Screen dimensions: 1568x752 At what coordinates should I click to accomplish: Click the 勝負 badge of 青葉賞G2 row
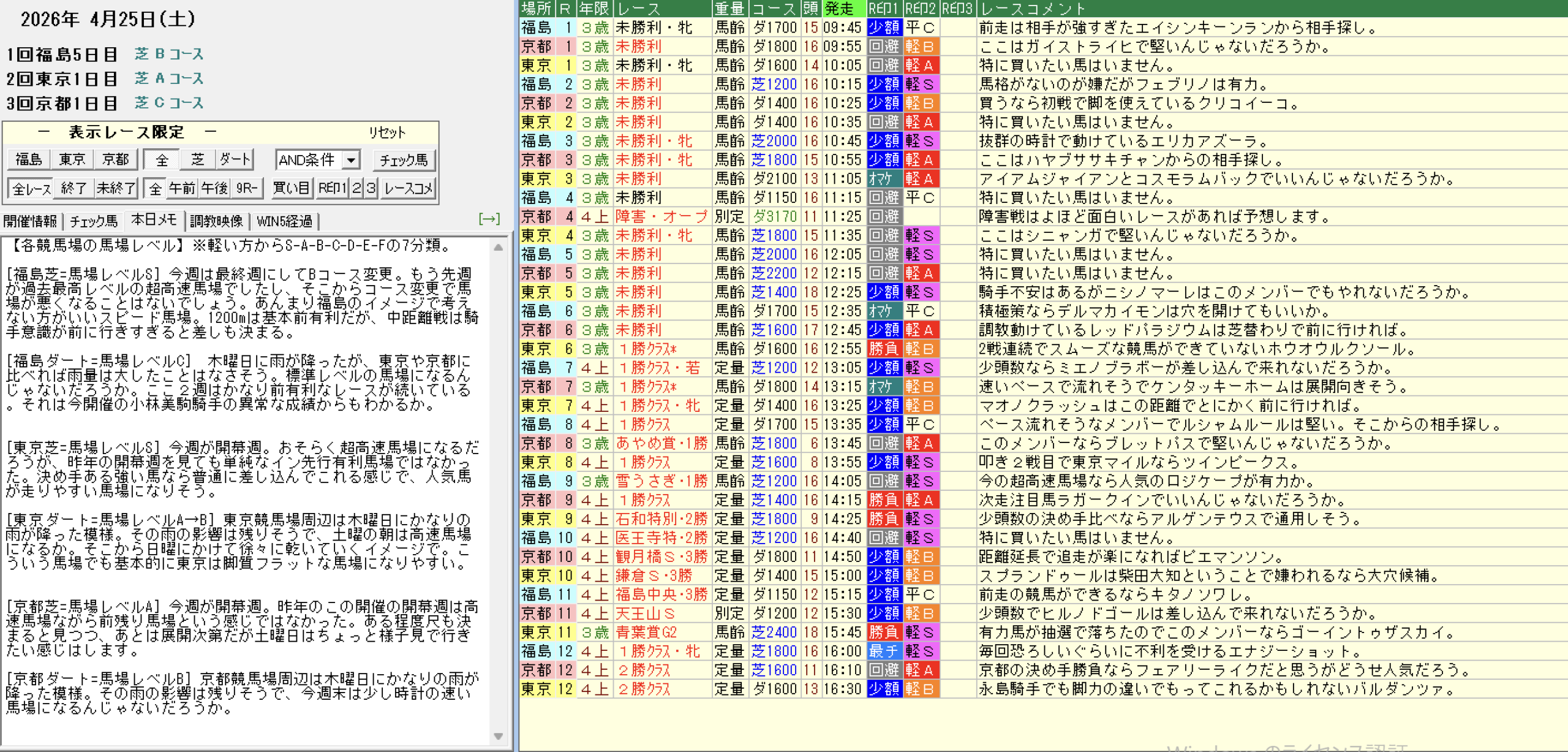(x=884, y=632)
